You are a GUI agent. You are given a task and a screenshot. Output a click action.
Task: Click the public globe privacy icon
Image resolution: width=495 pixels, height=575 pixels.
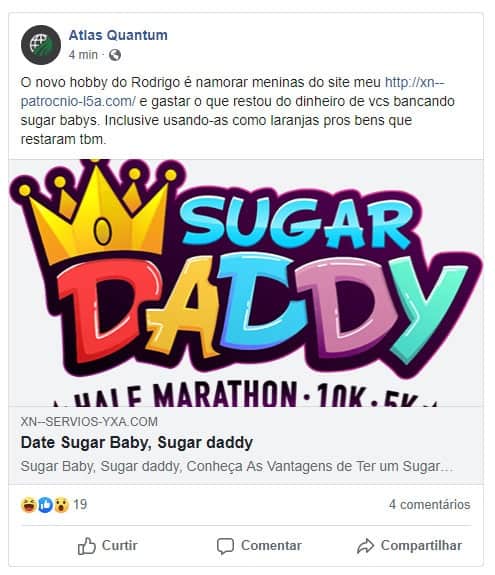click(x=115, y=55)
